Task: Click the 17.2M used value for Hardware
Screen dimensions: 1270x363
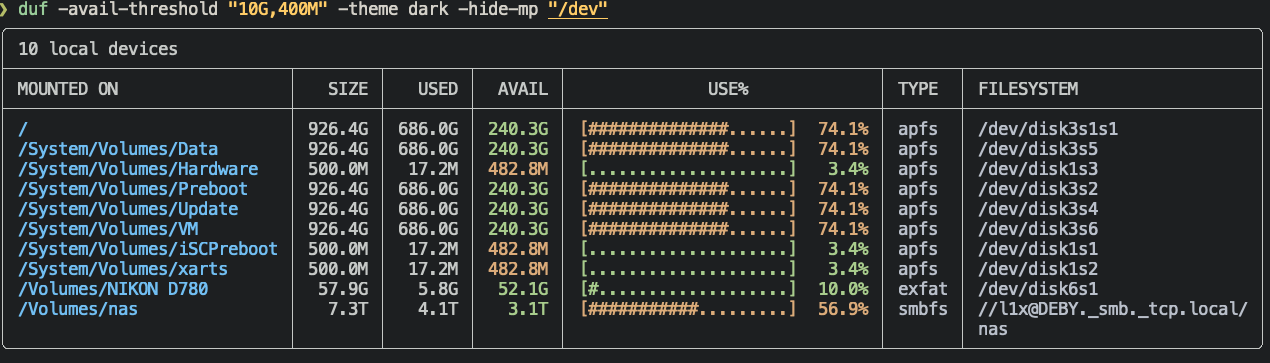Action: coord(433,169)
